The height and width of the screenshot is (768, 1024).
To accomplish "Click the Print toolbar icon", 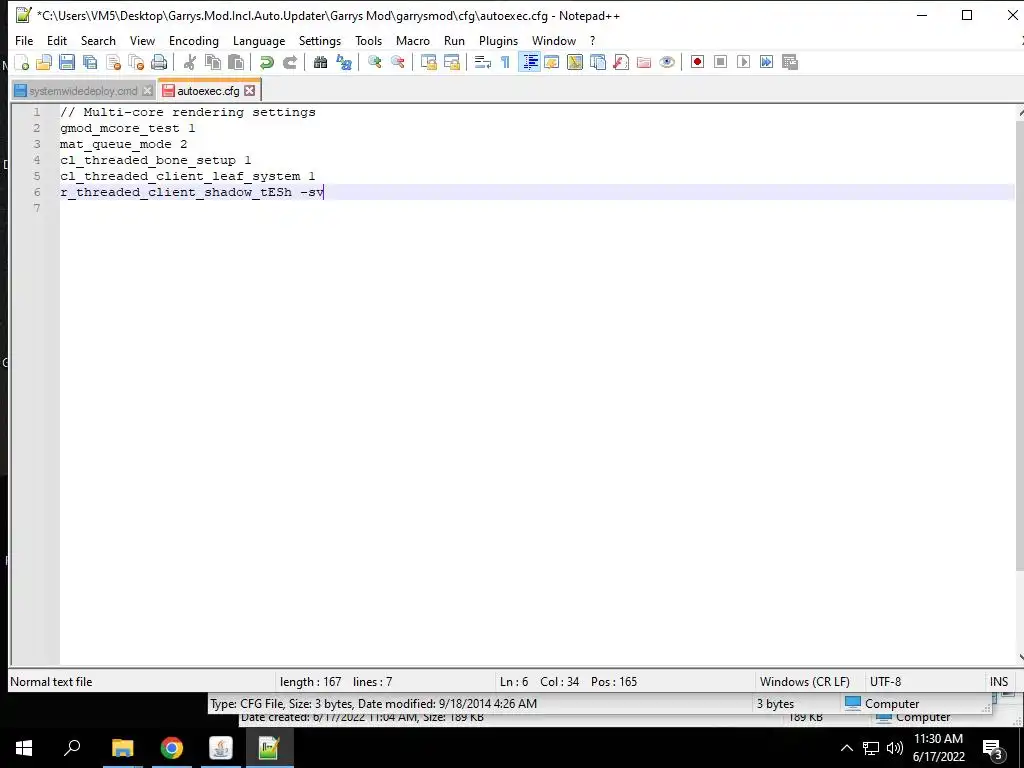I will coord(159,62).
